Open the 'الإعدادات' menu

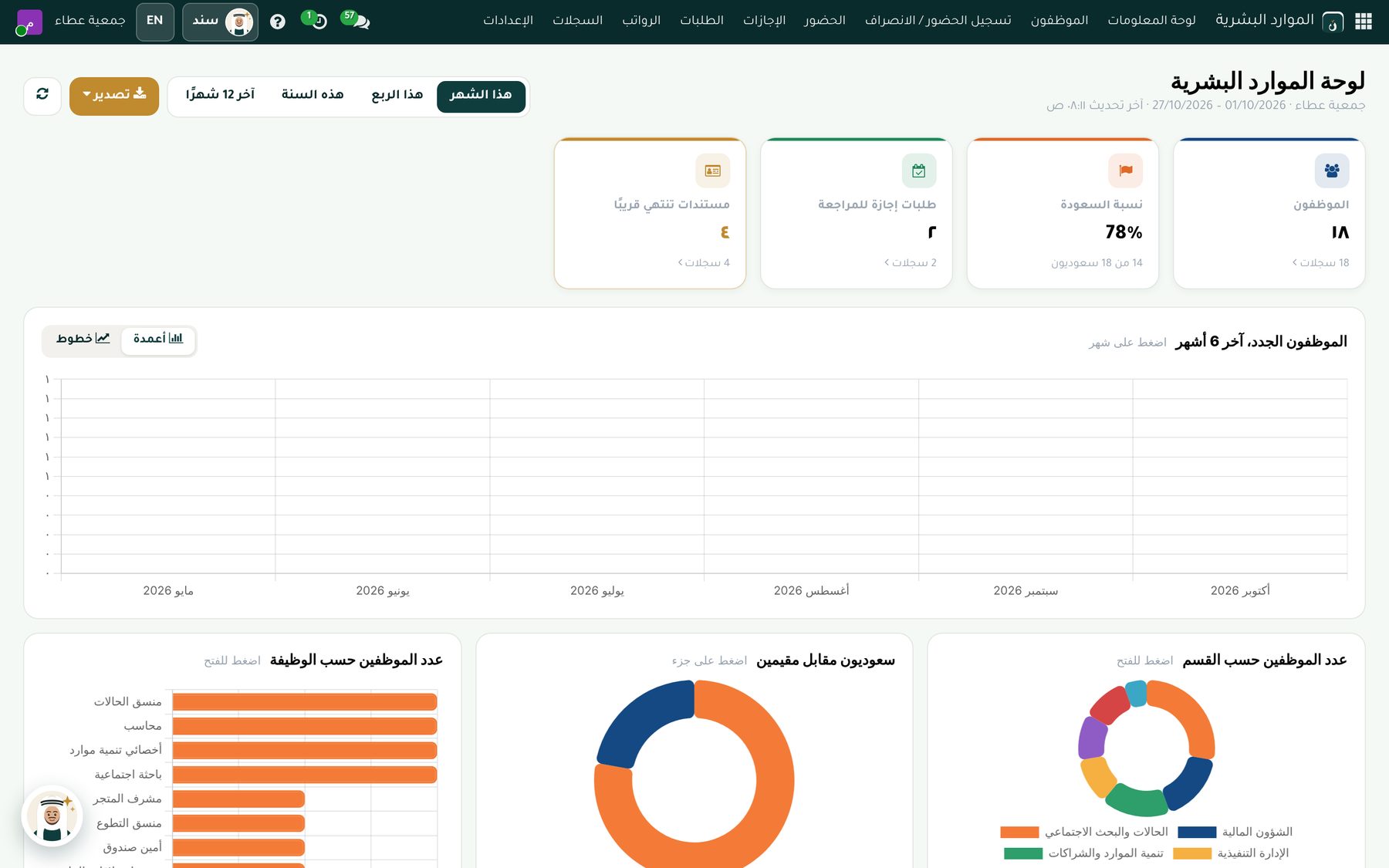508,21
